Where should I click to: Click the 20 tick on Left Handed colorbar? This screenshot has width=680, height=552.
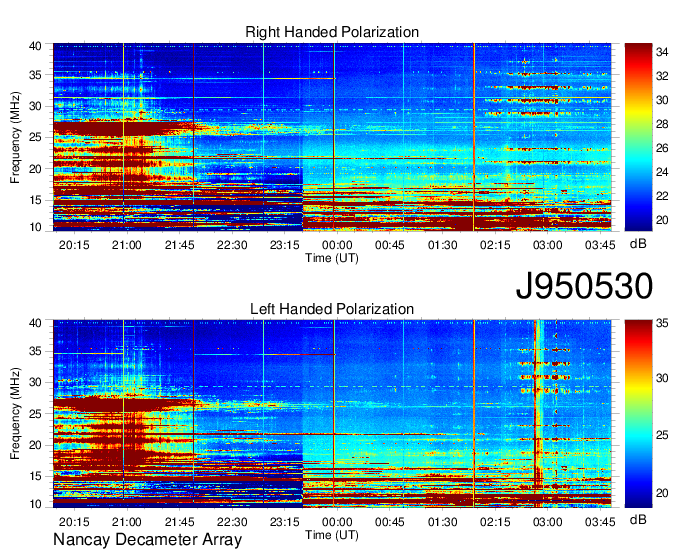[662, 493]
